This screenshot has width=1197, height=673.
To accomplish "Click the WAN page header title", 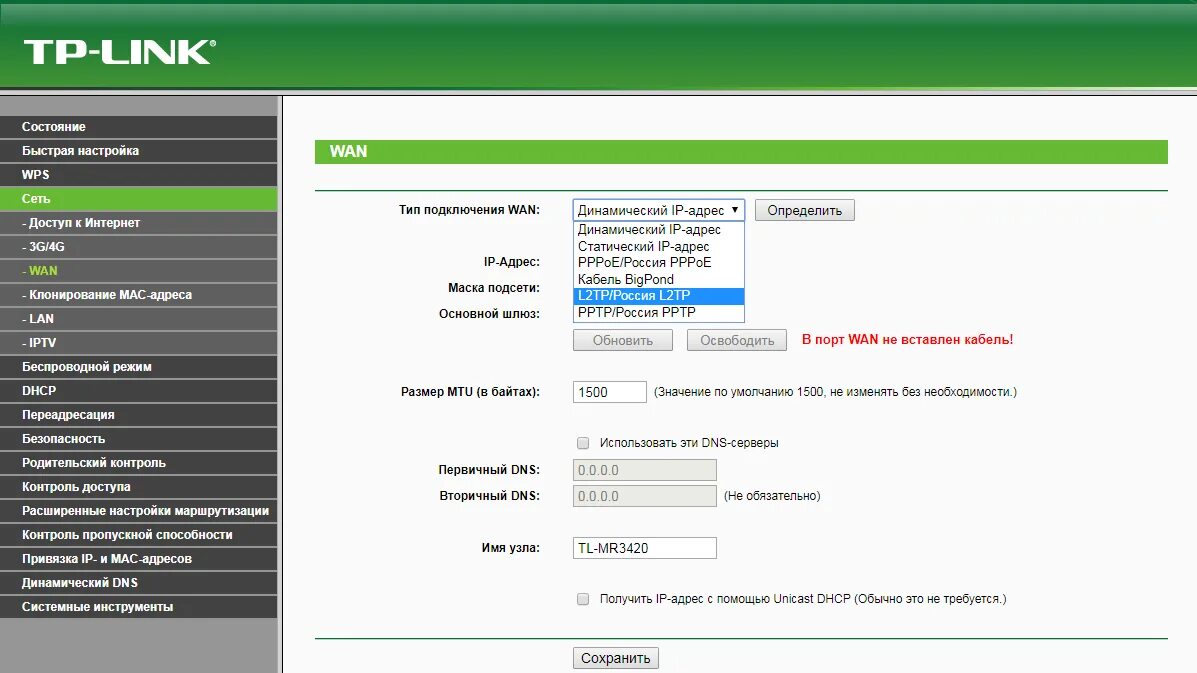I will click(x=348, y=151).
